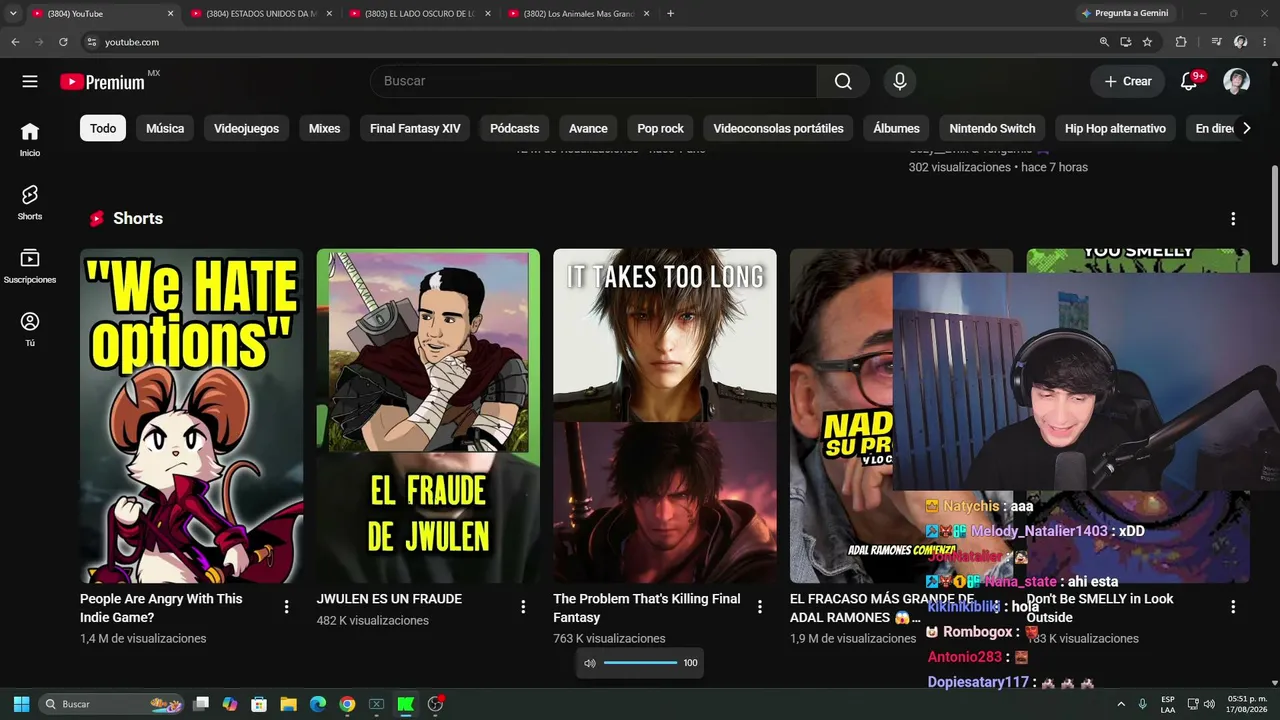The width and height of the screenshot is (1280, 720).
Task: Open the Chrome zoom indicator
Action: tap(1104, 42)
